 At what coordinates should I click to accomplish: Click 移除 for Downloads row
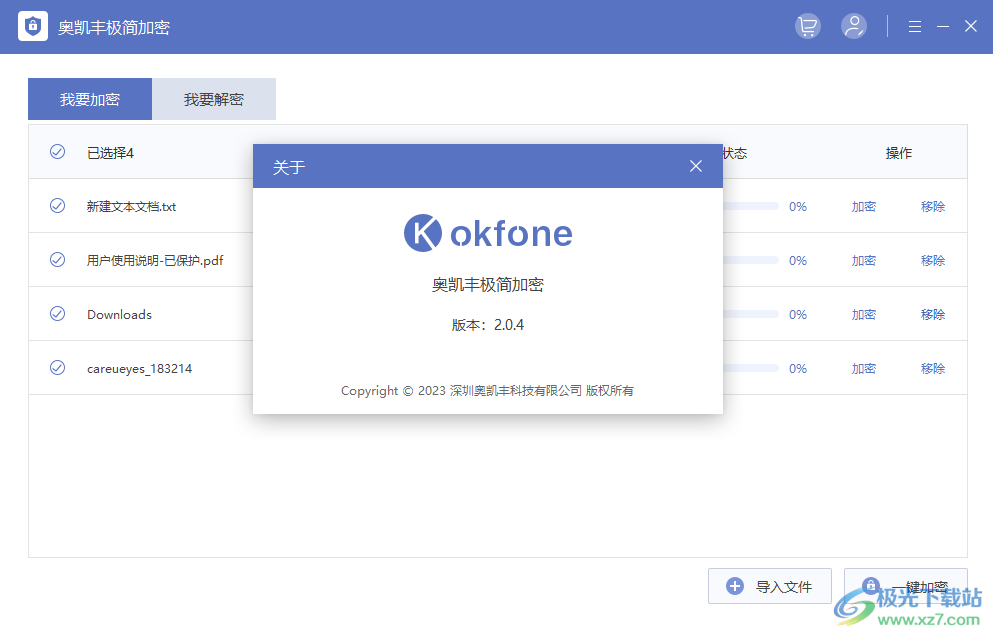pos(933,314)
